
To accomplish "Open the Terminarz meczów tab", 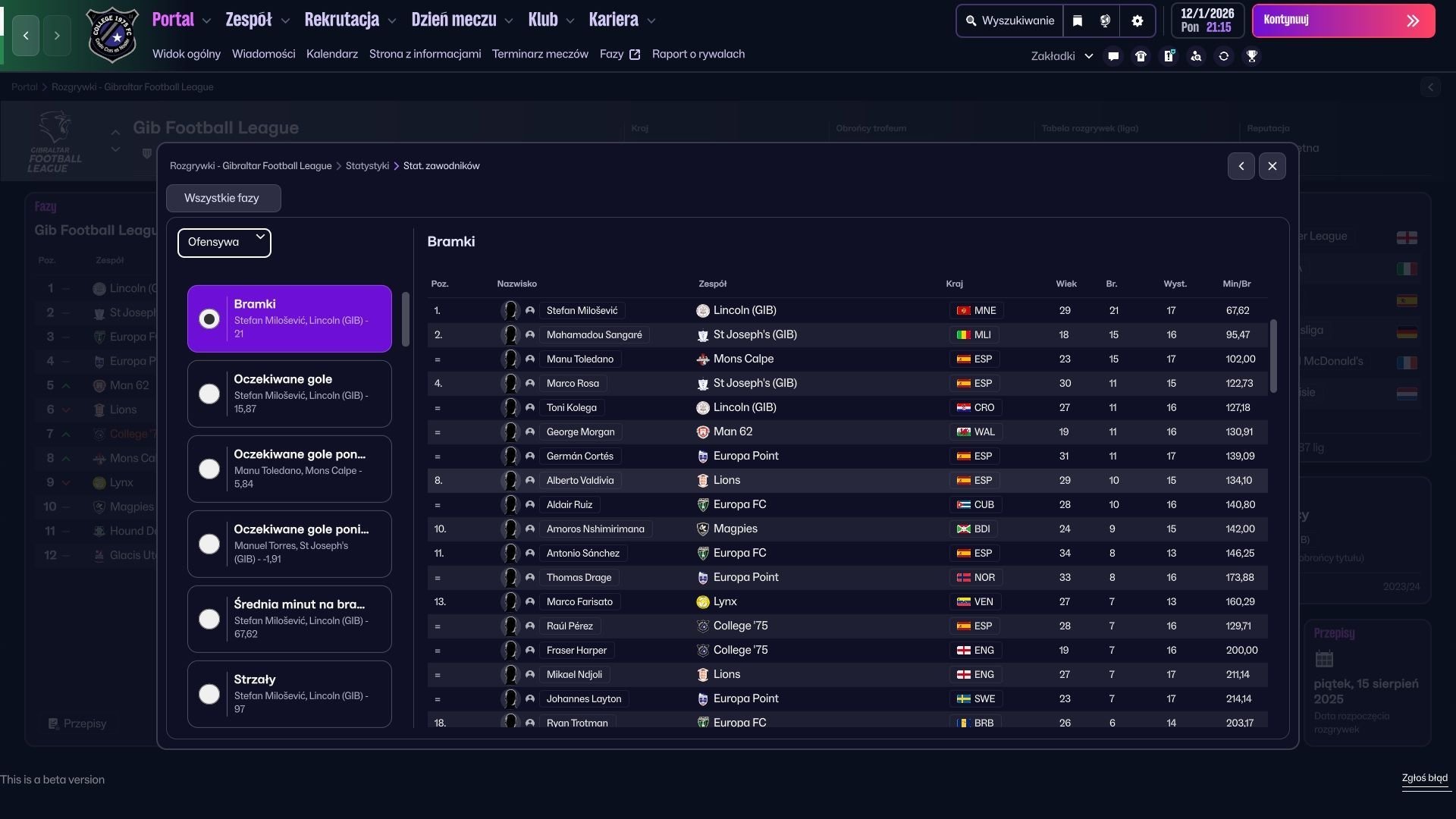I will tap(540, 54).
